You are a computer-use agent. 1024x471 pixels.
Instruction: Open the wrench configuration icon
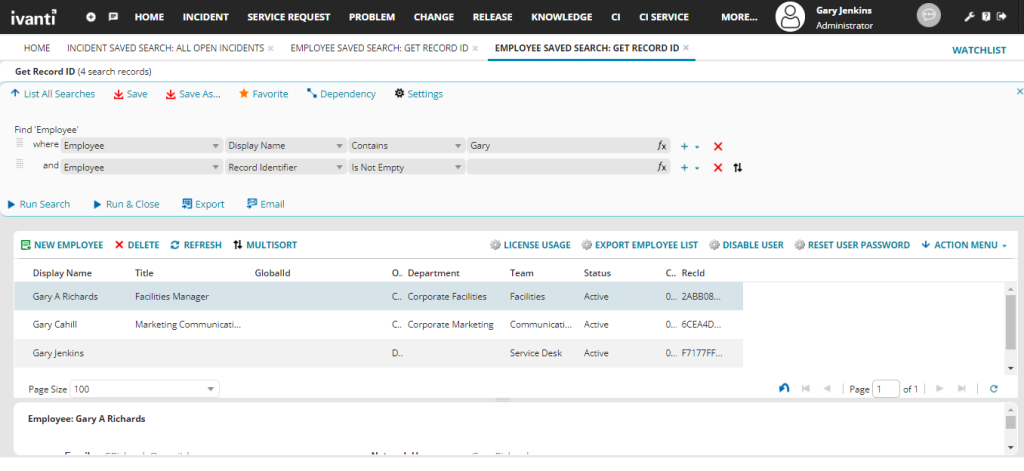tap(969, 17)
